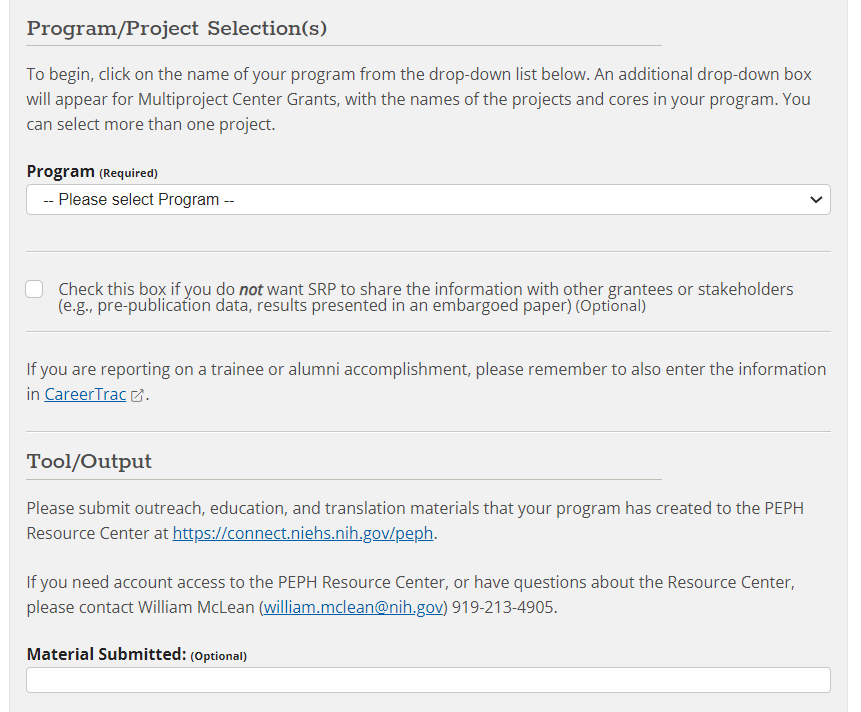861x712 pixels.
Task: Open the connect.niehs.nih.gov/peph link
Action: 302,533
